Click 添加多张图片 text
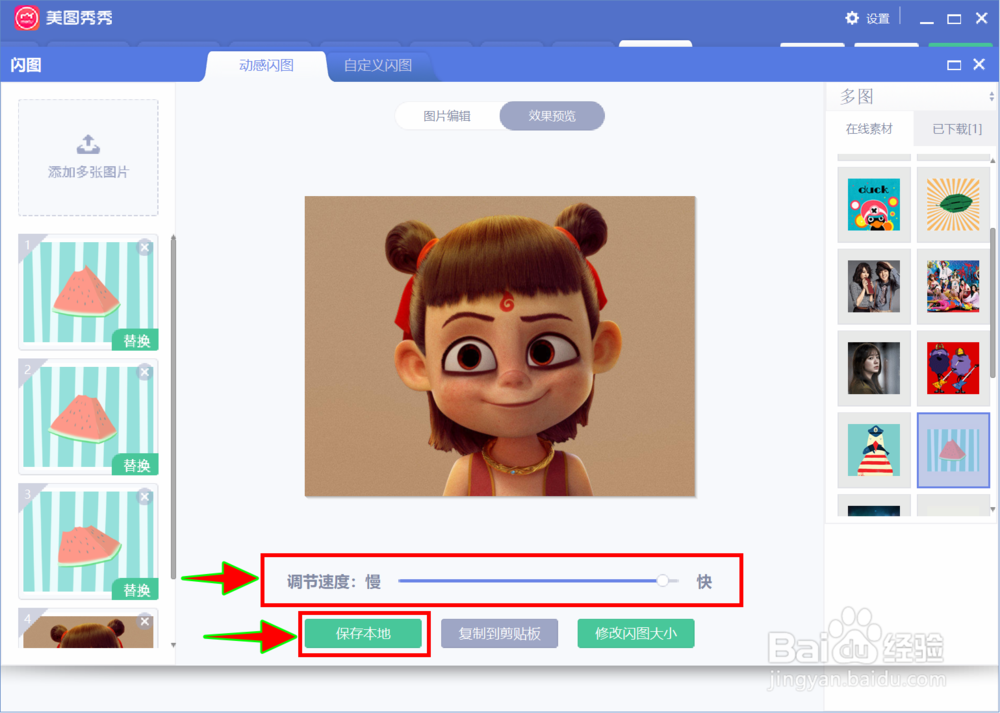This screenshot has height=713, width=1000. point(88,172)
